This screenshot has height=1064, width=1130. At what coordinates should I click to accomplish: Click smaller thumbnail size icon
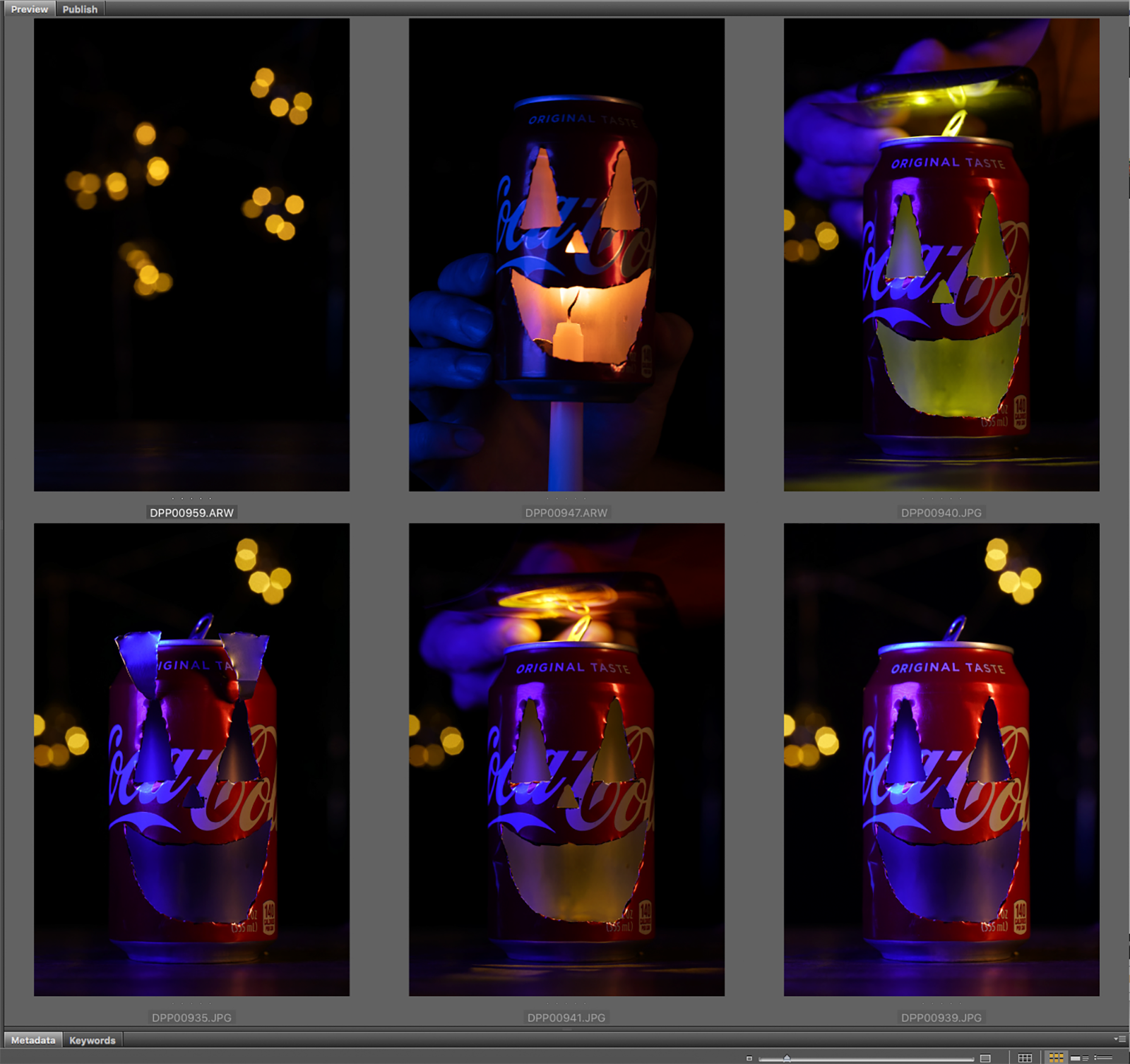tap(749, 1058)
